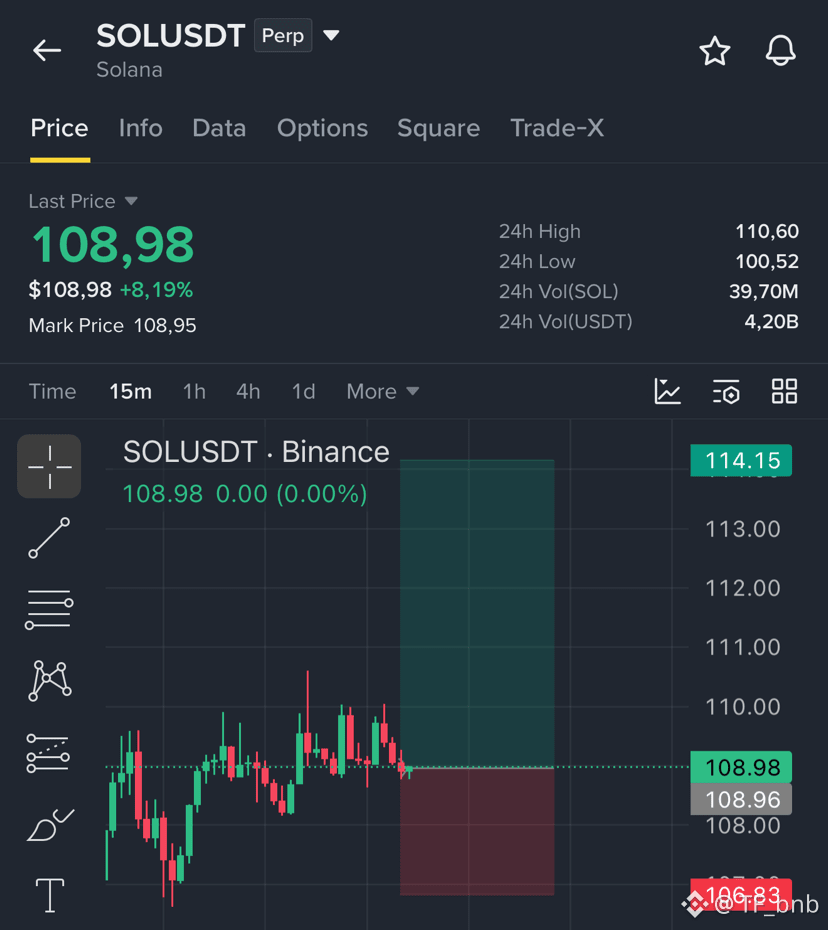Screen dimensions: 828x930
Task: Open the contract type dropdown arrow
Action: point(331,36)
